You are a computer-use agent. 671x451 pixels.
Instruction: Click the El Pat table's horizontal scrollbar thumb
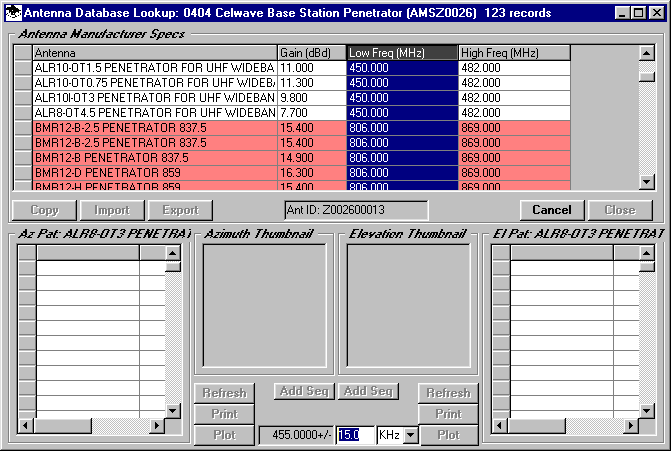coord(536,426)
